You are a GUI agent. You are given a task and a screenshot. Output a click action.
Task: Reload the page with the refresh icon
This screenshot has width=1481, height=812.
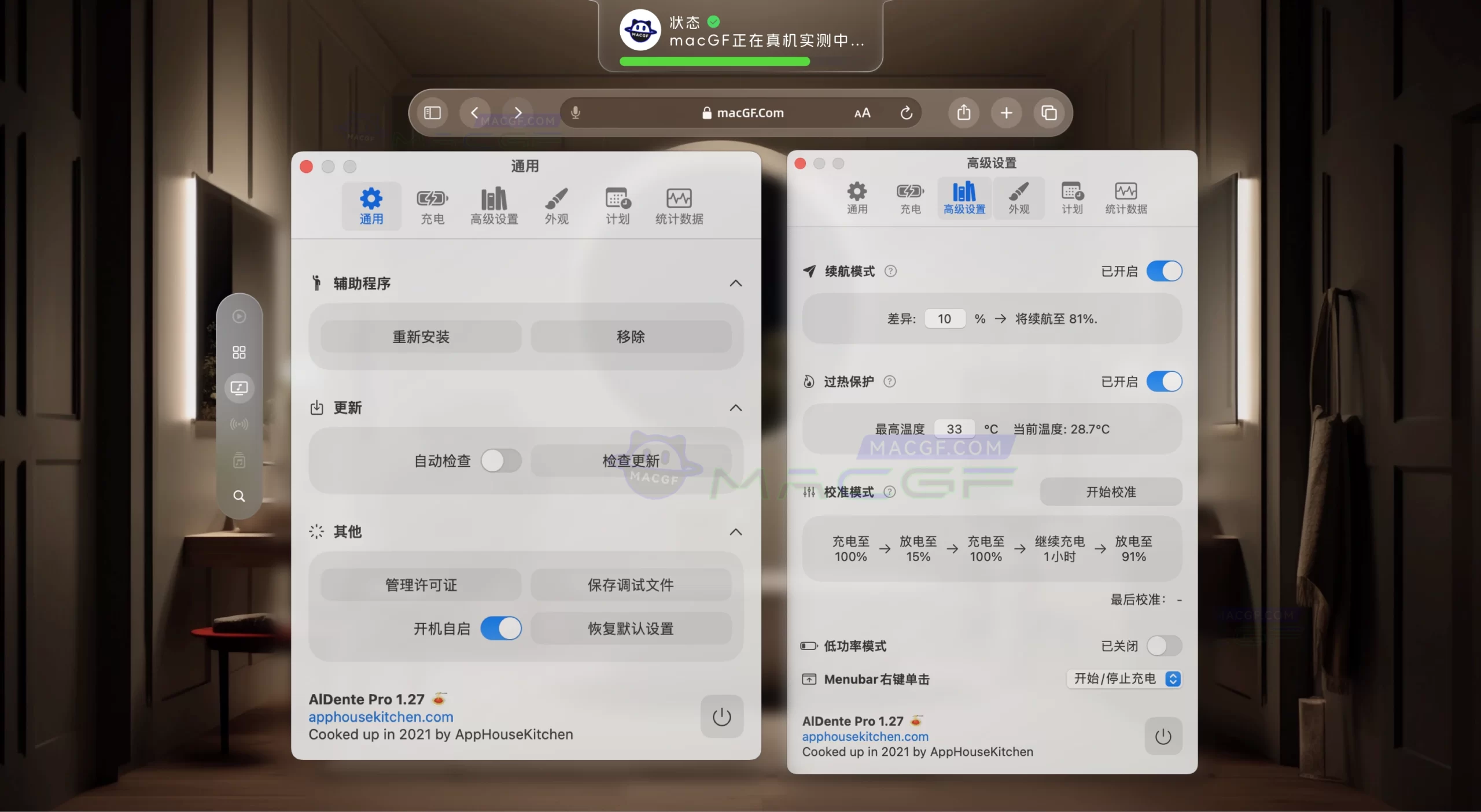[906, 113]
